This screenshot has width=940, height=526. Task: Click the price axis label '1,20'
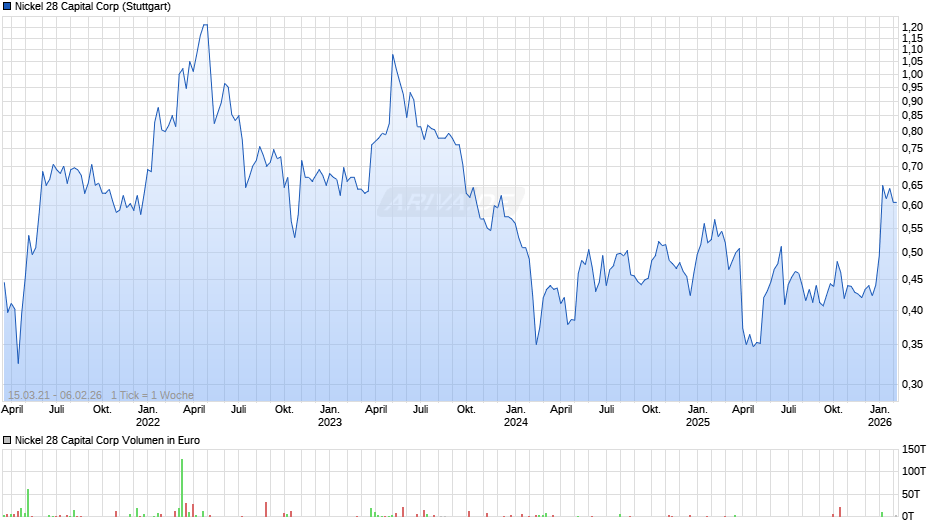pos(912,28)
